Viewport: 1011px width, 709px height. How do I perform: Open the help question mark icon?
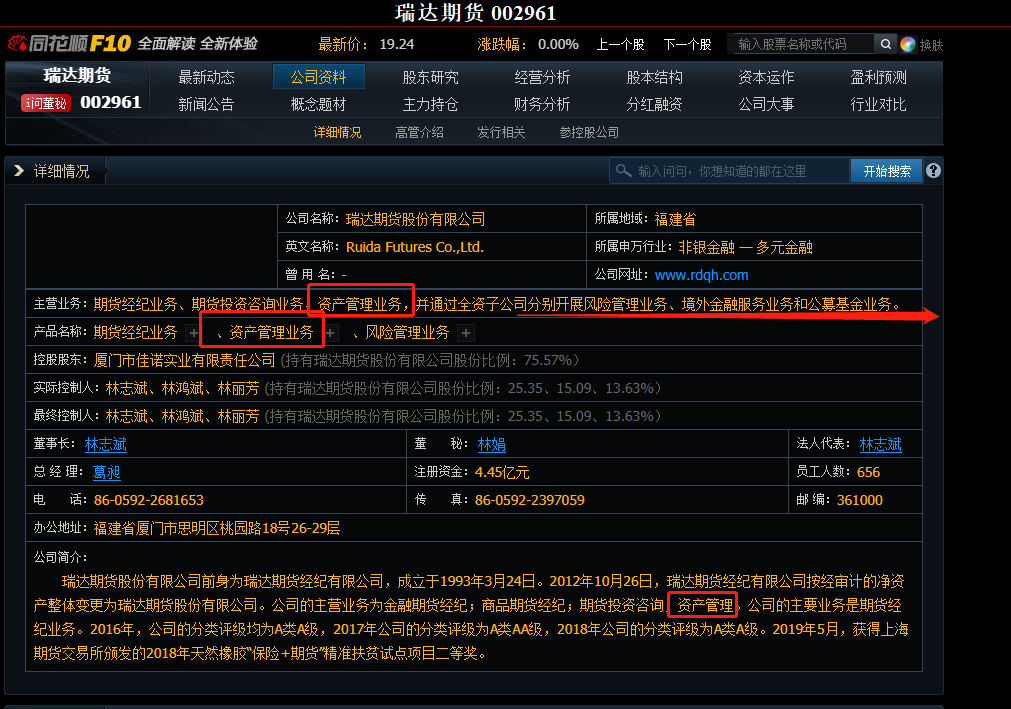(933, 171)
